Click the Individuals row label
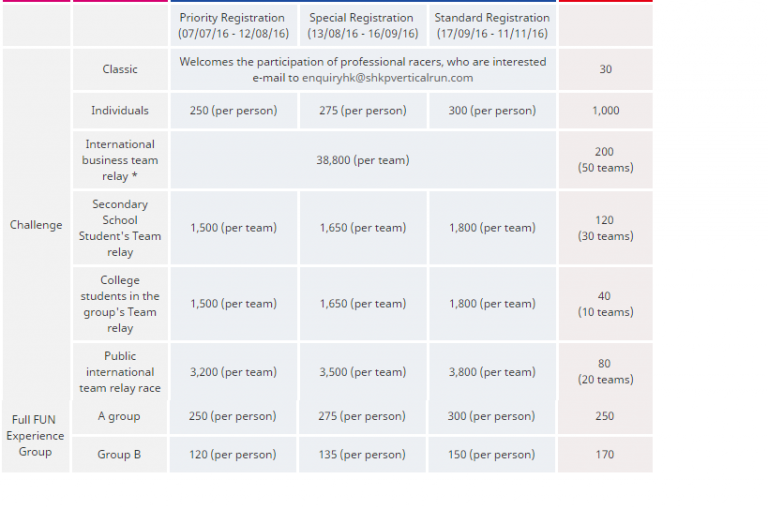 click(120, 111)
